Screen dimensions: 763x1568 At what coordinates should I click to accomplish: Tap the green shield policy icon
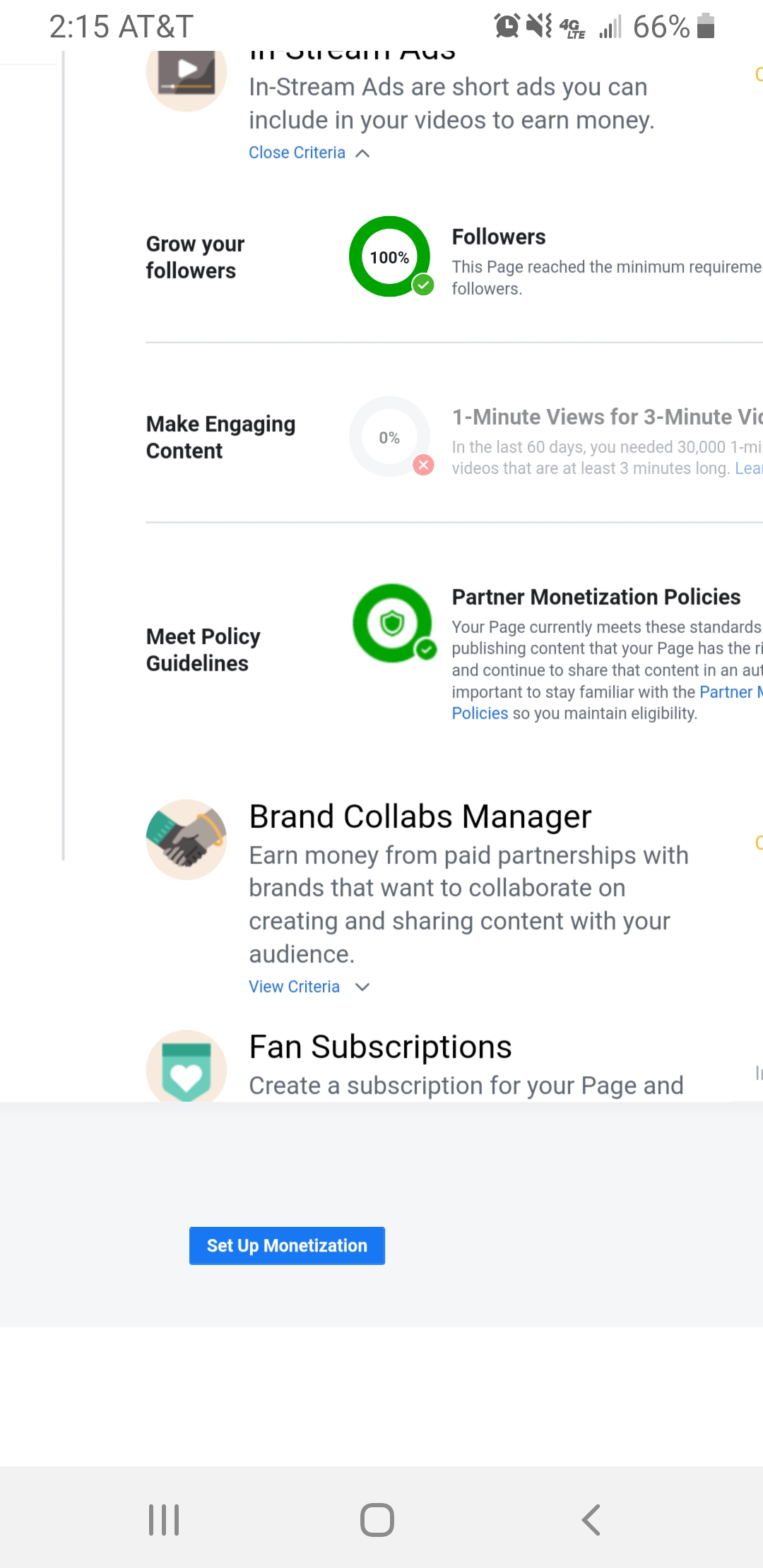(392, 623)
